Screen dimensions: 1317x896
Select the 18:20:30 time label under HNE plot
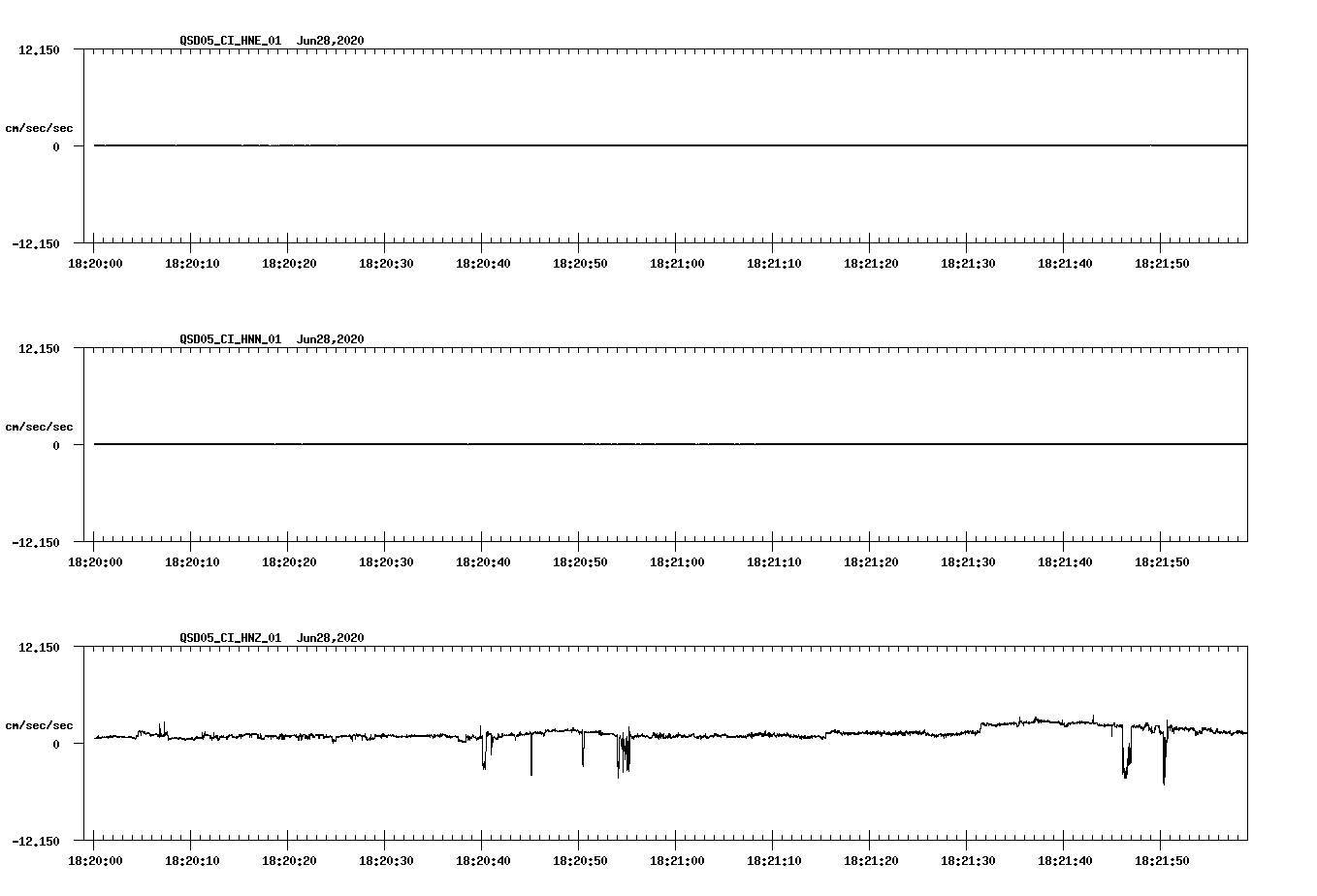[x=386, y=264]
